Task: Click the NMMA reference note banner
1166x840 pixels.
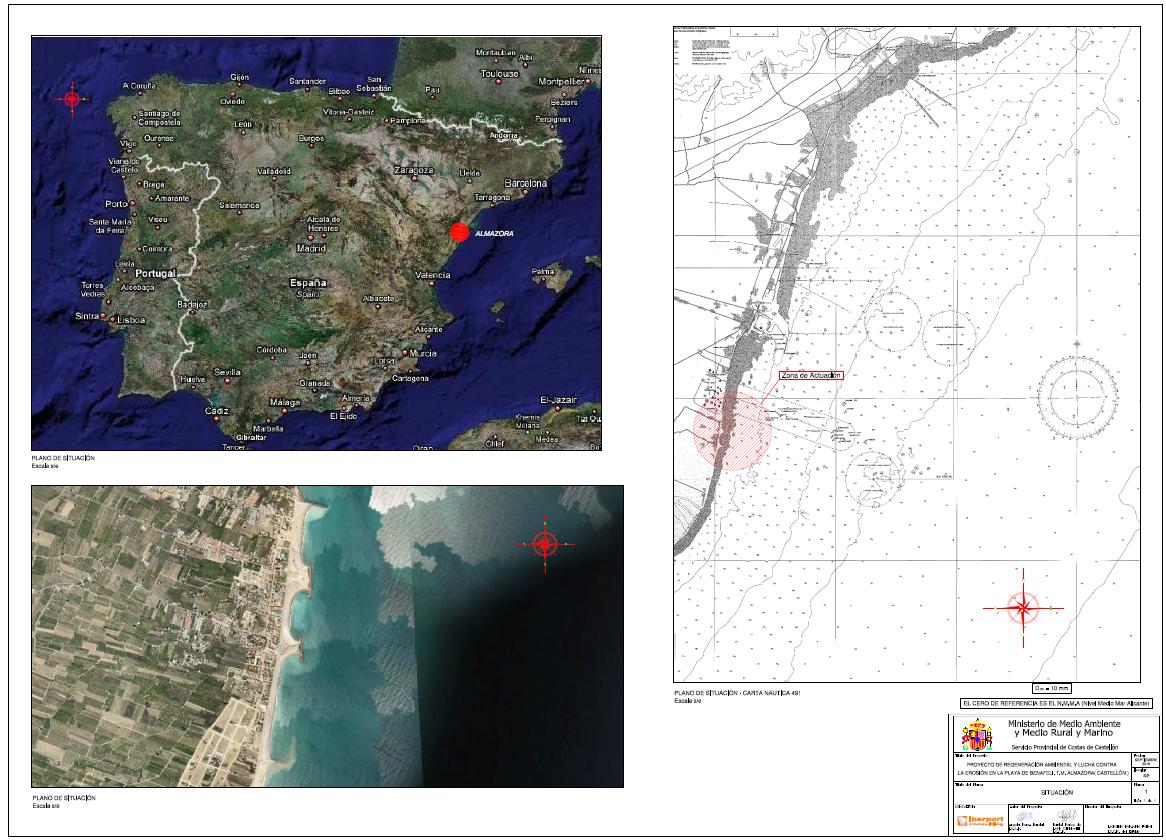Action: 1056,705
